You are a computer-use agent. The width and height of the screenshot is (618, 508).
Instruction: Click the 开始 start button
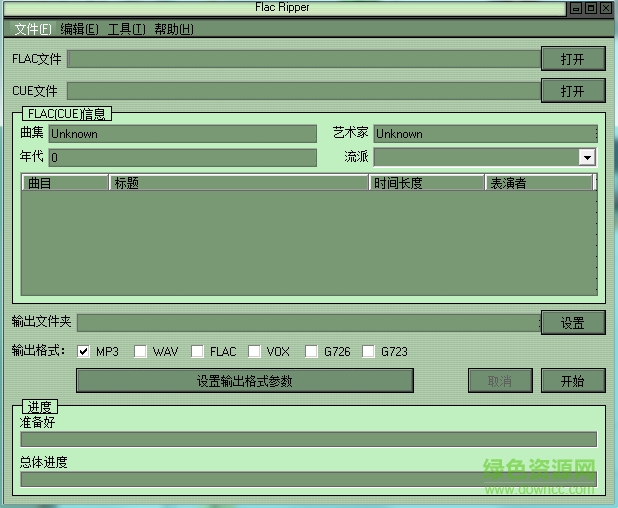tap(573, 381)
